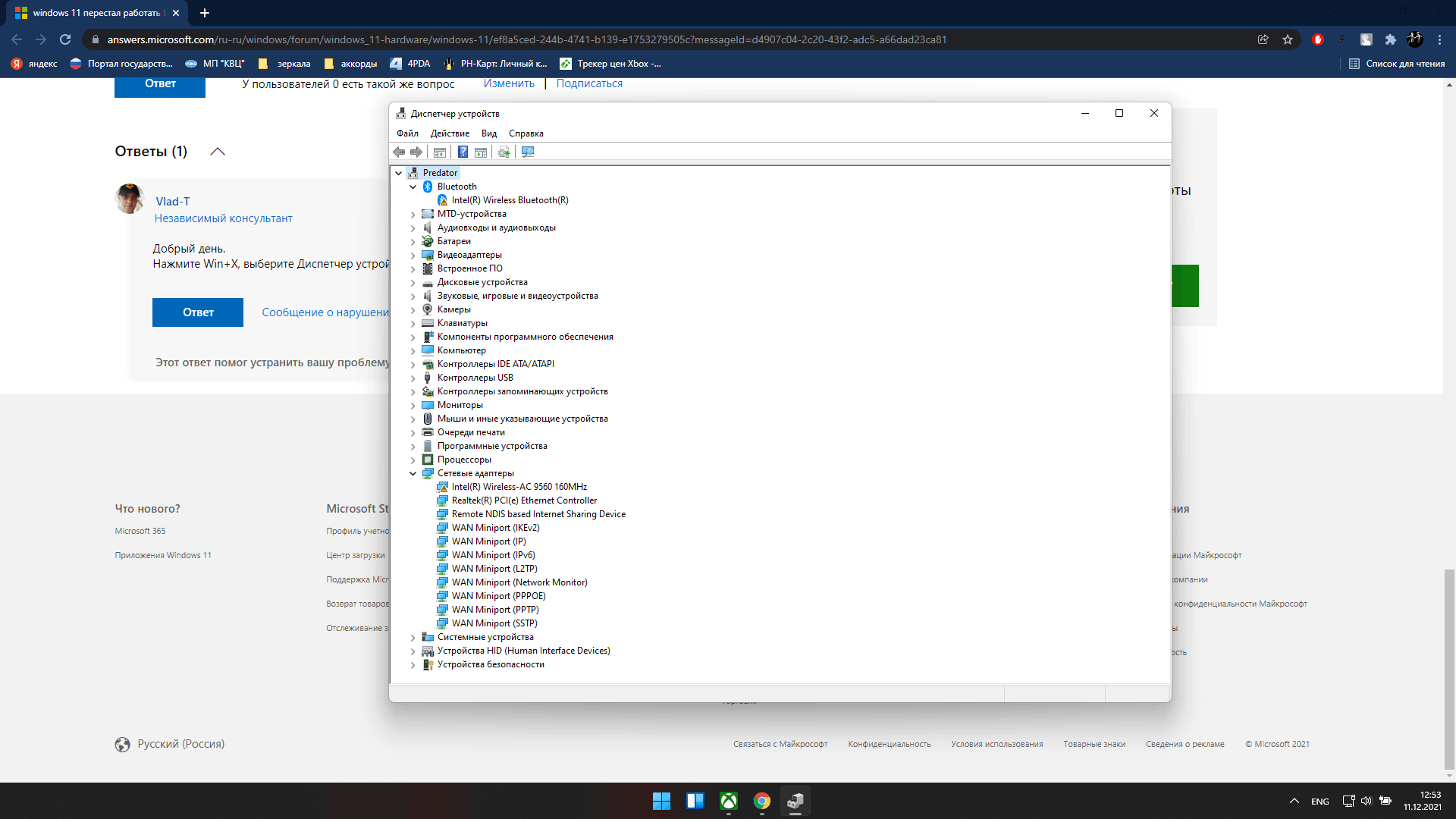This screenshot has height=819, width=1456.
Task: Open a new Chrome tab
Action: coord(205,13)
